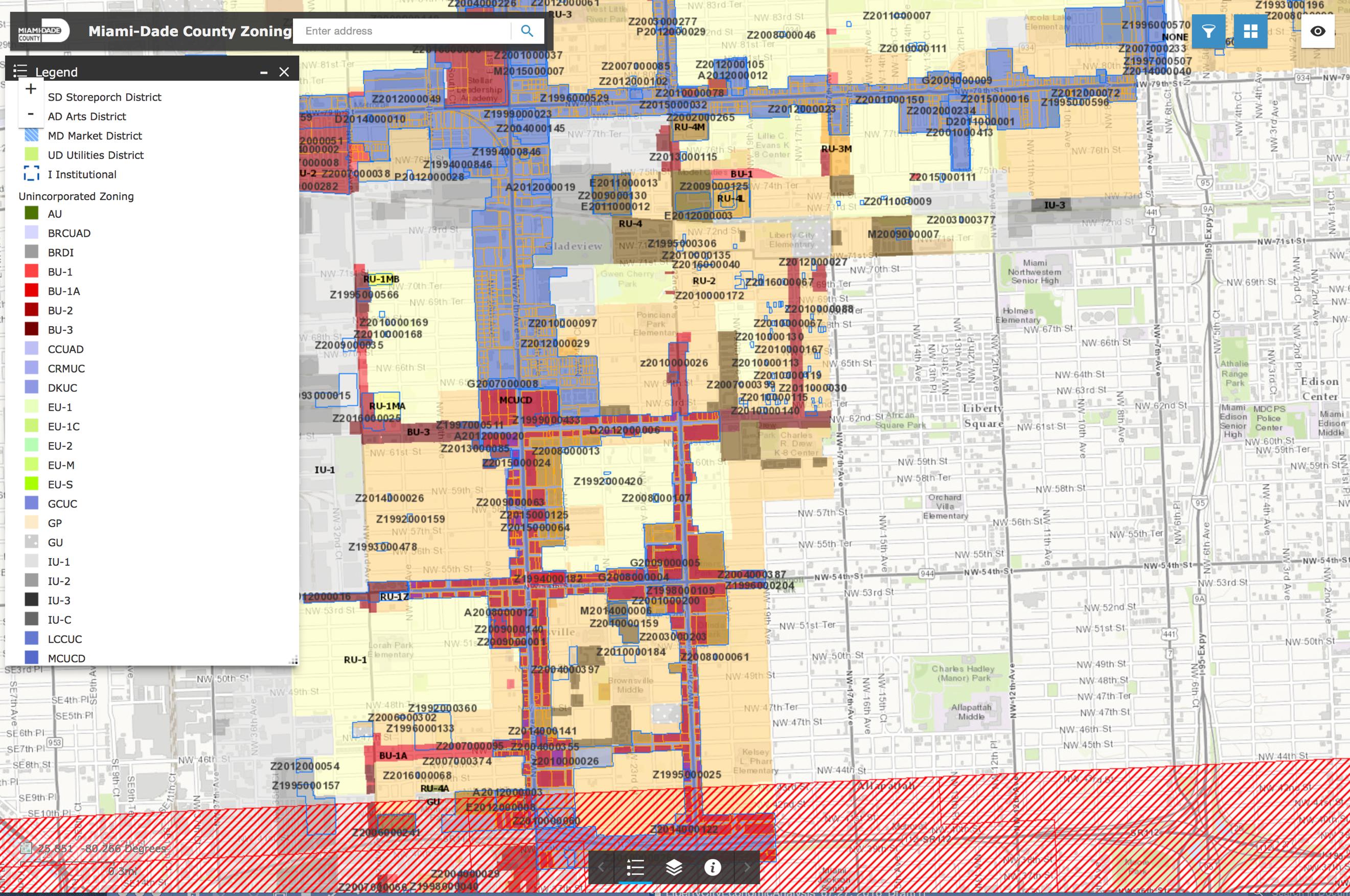
Task: Zoom out with the minus button
Action: pyautogui.click(x=31, y=113)
